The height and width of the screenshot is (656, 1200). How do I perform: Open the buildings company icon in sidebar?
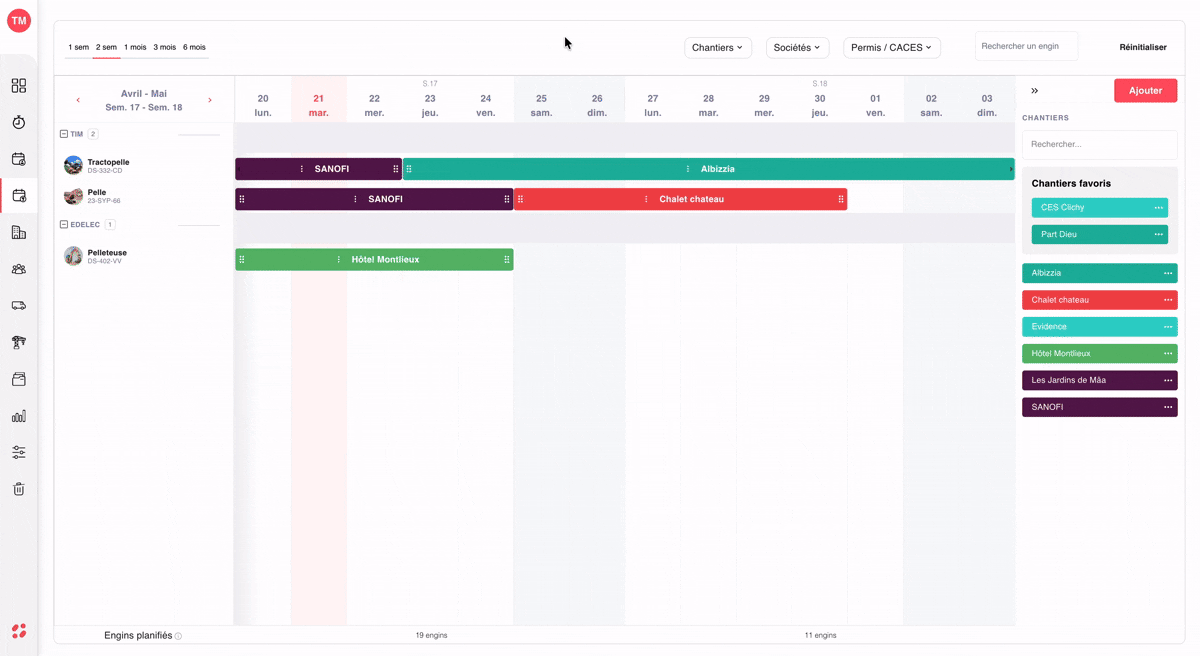(19, 232)
